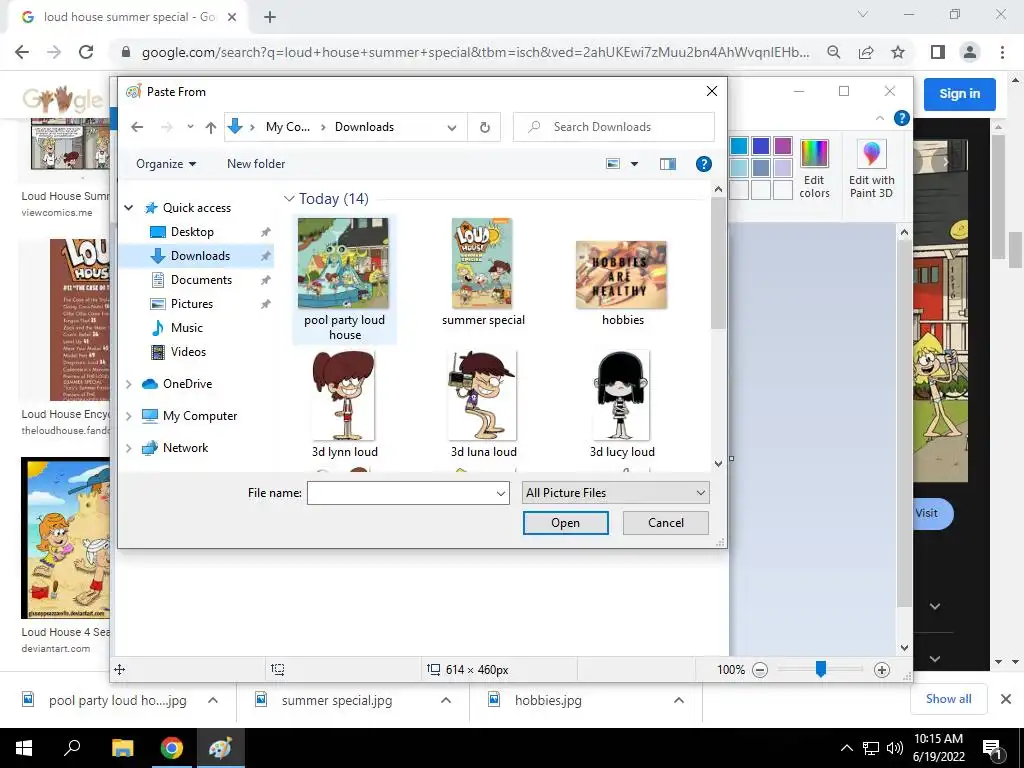Open recent locations dropdown arrow
1024x768 pixels.
tap(190, 127)
